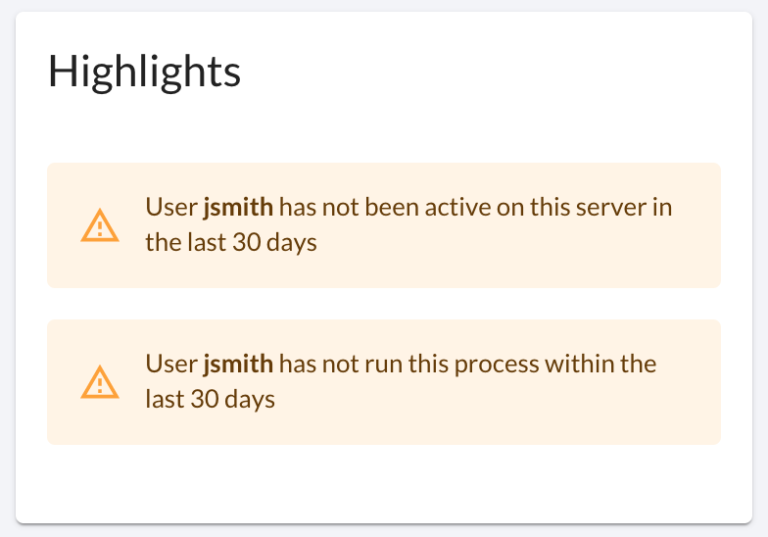The width and height of the screenshot is (768, 537).
Task: Click the warning triangle beside the process alert
Action: (100, 382)
